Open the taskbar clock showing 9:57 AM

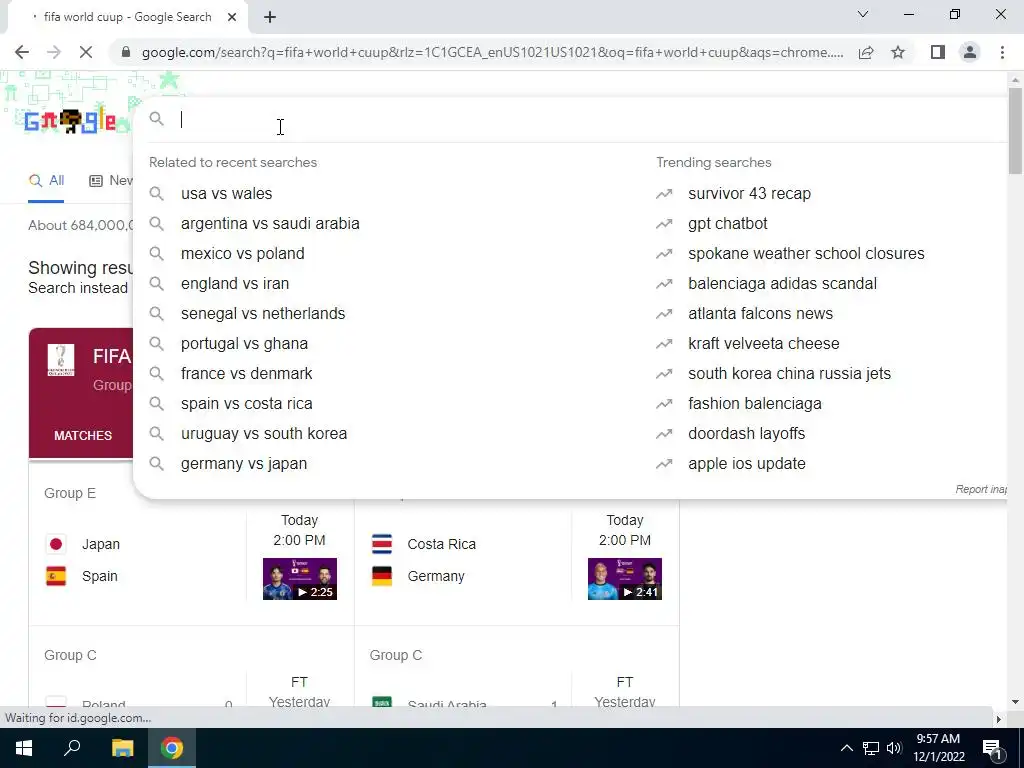pyautogui.click(x=938, y=748)
